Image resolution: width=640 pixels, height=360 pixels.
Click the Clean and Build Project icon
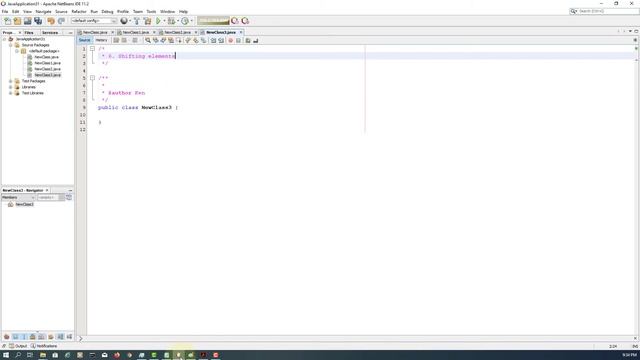click(147, 21)
